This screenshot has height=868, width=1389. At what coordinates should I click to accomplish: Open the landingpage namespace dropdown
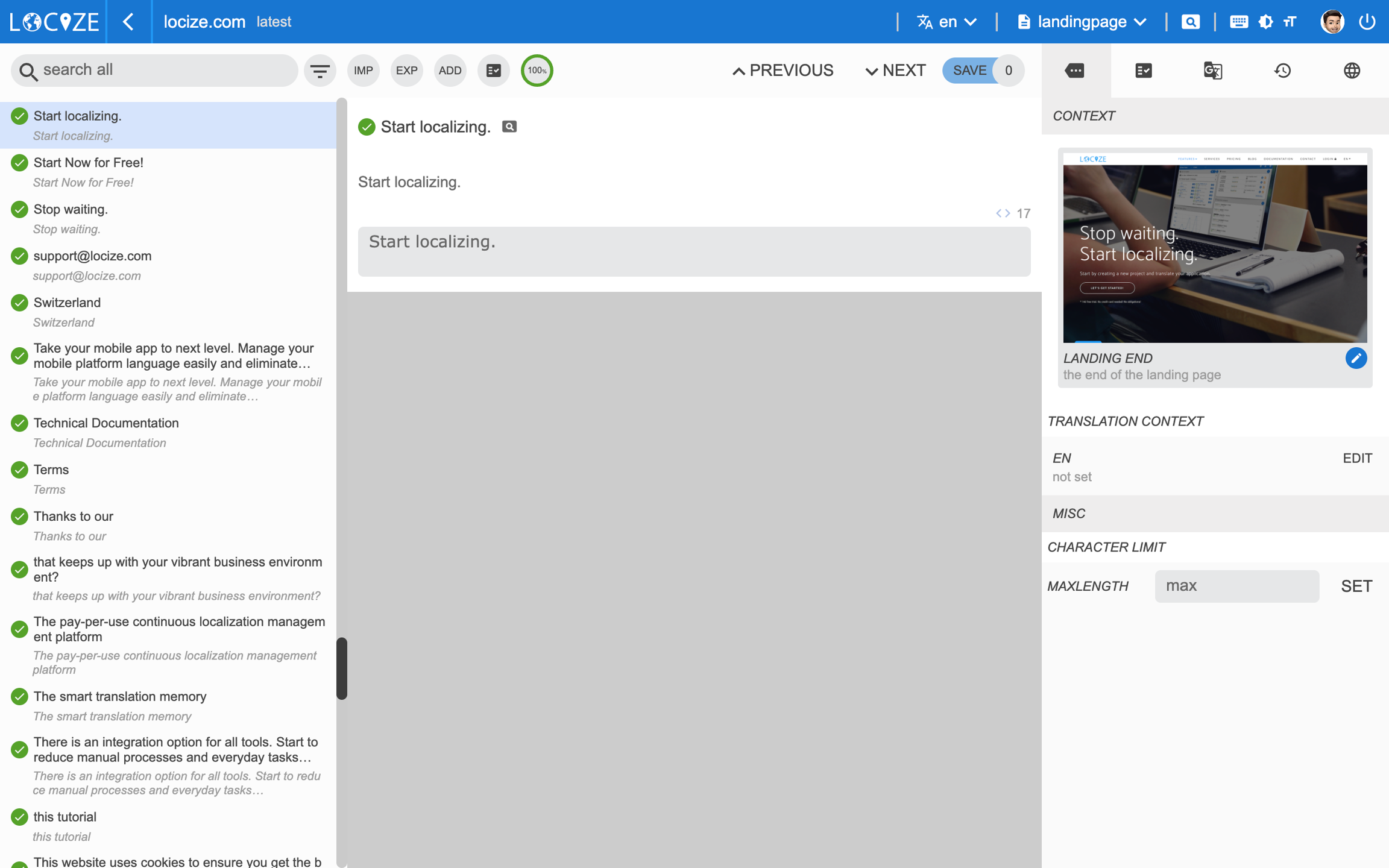tap(1082, 22)
